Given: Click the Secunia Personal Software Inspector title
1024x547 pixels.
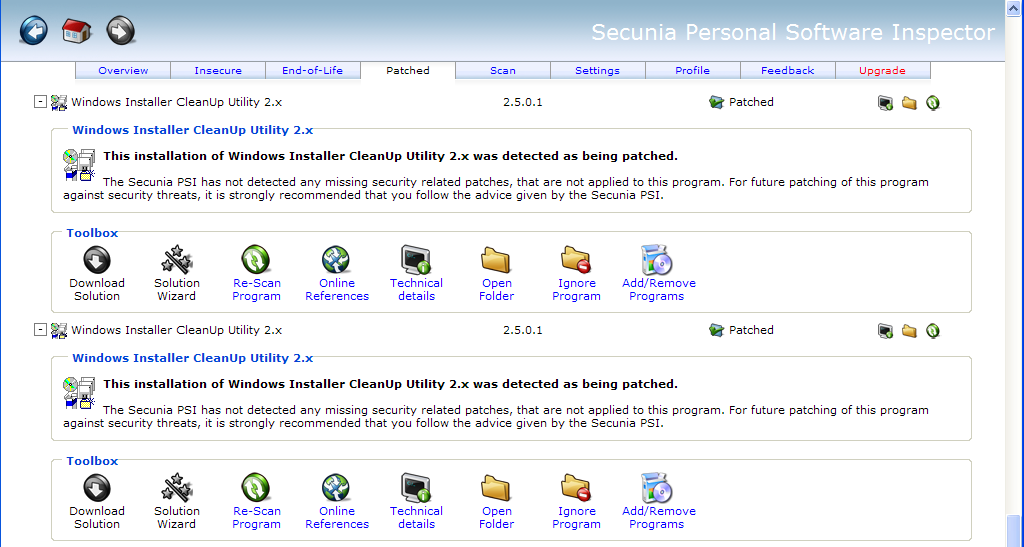Looking at the screenshot, I should point(793,32).
